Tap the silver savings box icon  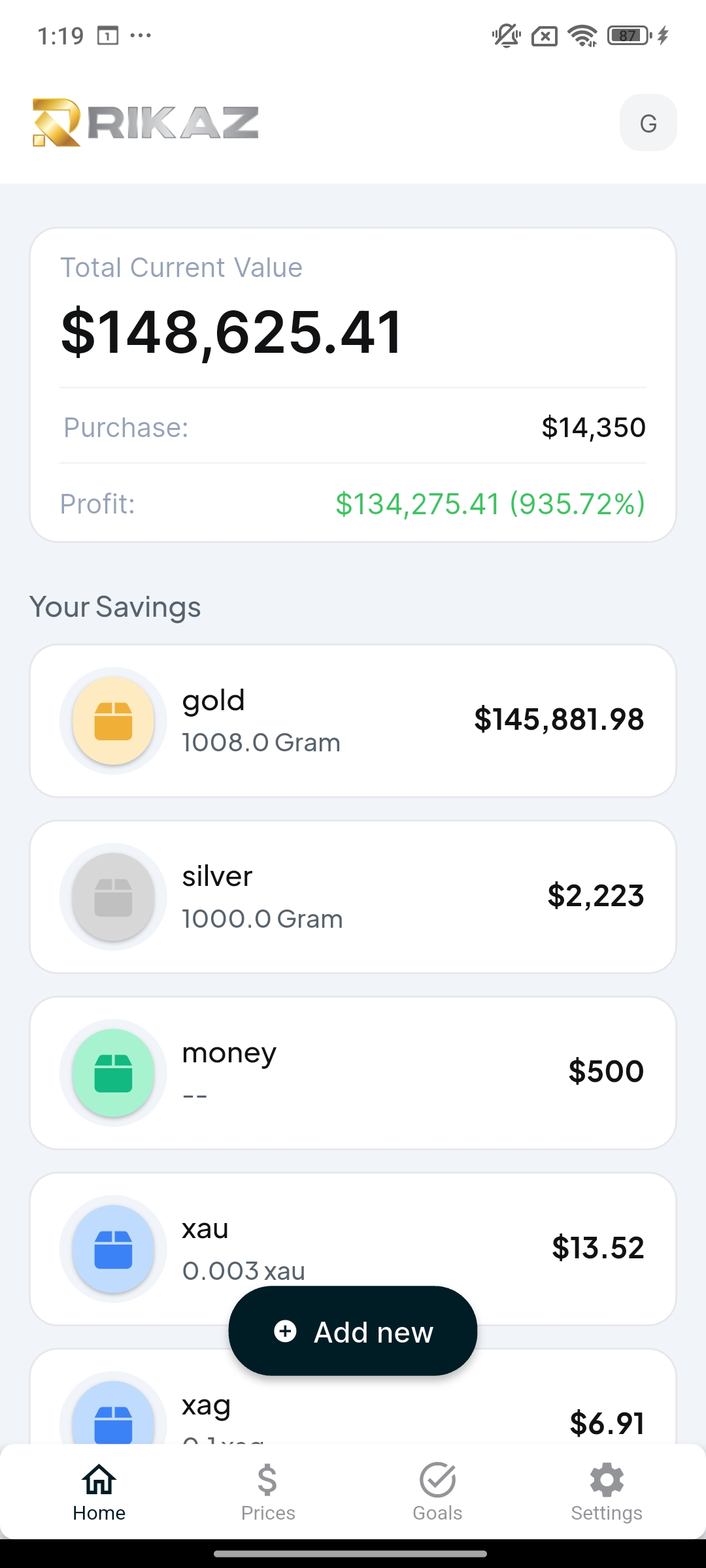click(x=113, y=897)
